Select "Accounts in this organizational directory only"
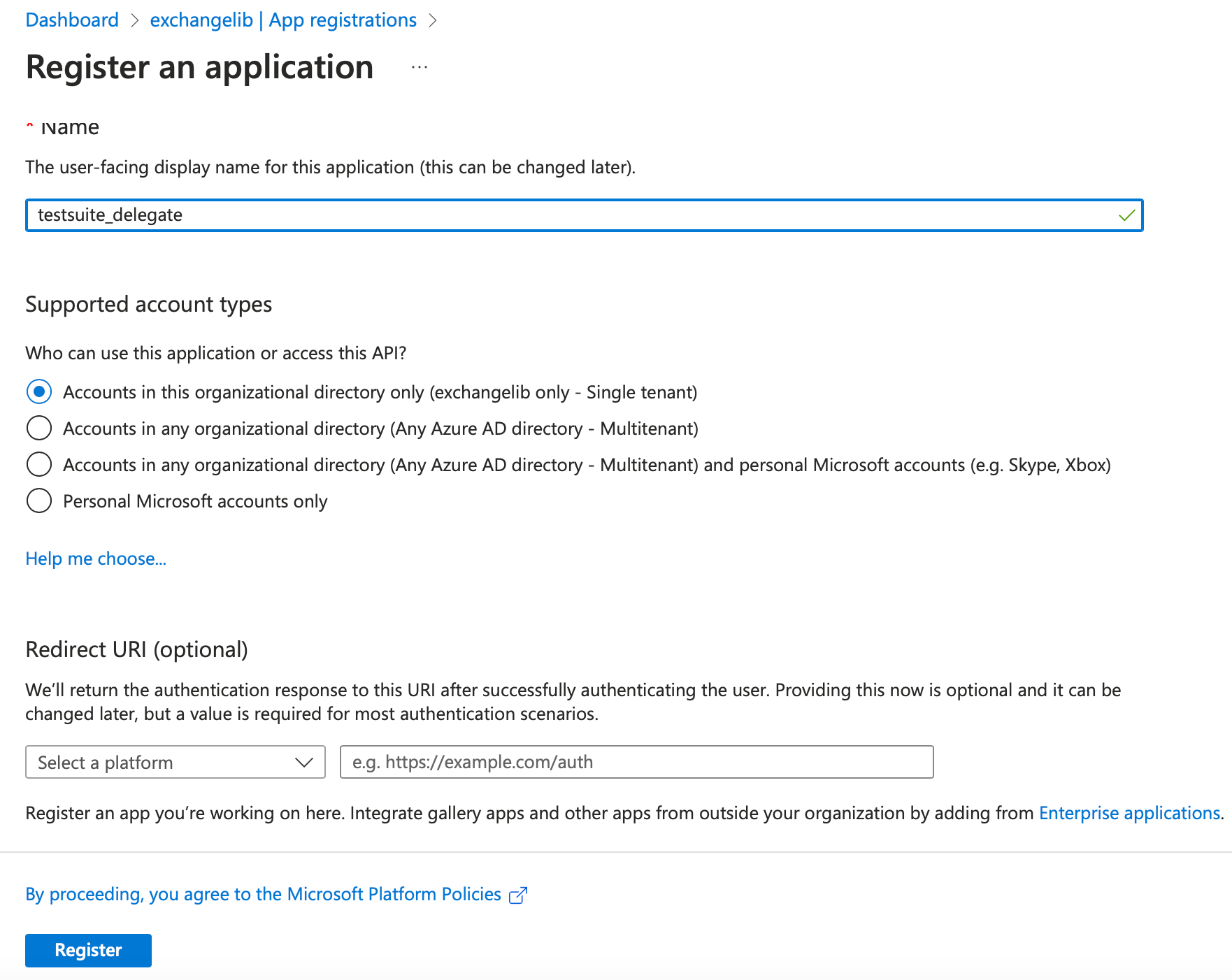Image resolution: width=1232 pixels, height=980 pixels. [x=39, y=392]
